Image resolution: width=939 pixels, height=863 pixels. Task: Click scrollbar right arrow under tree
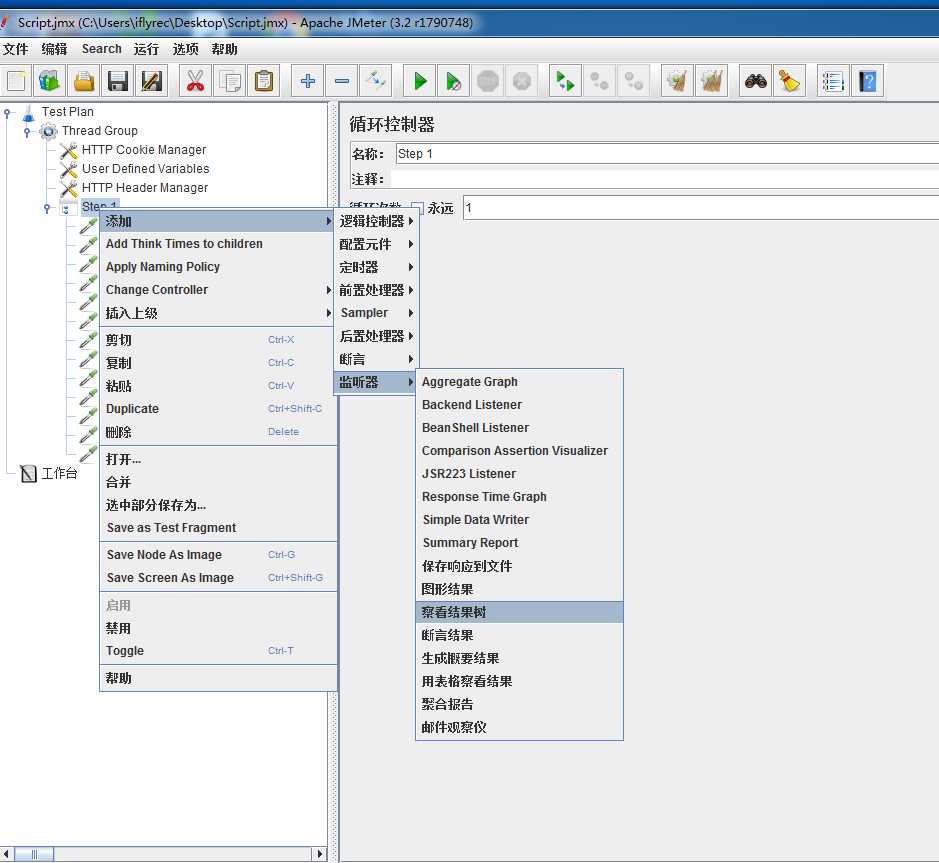click(x=320, y=854)
